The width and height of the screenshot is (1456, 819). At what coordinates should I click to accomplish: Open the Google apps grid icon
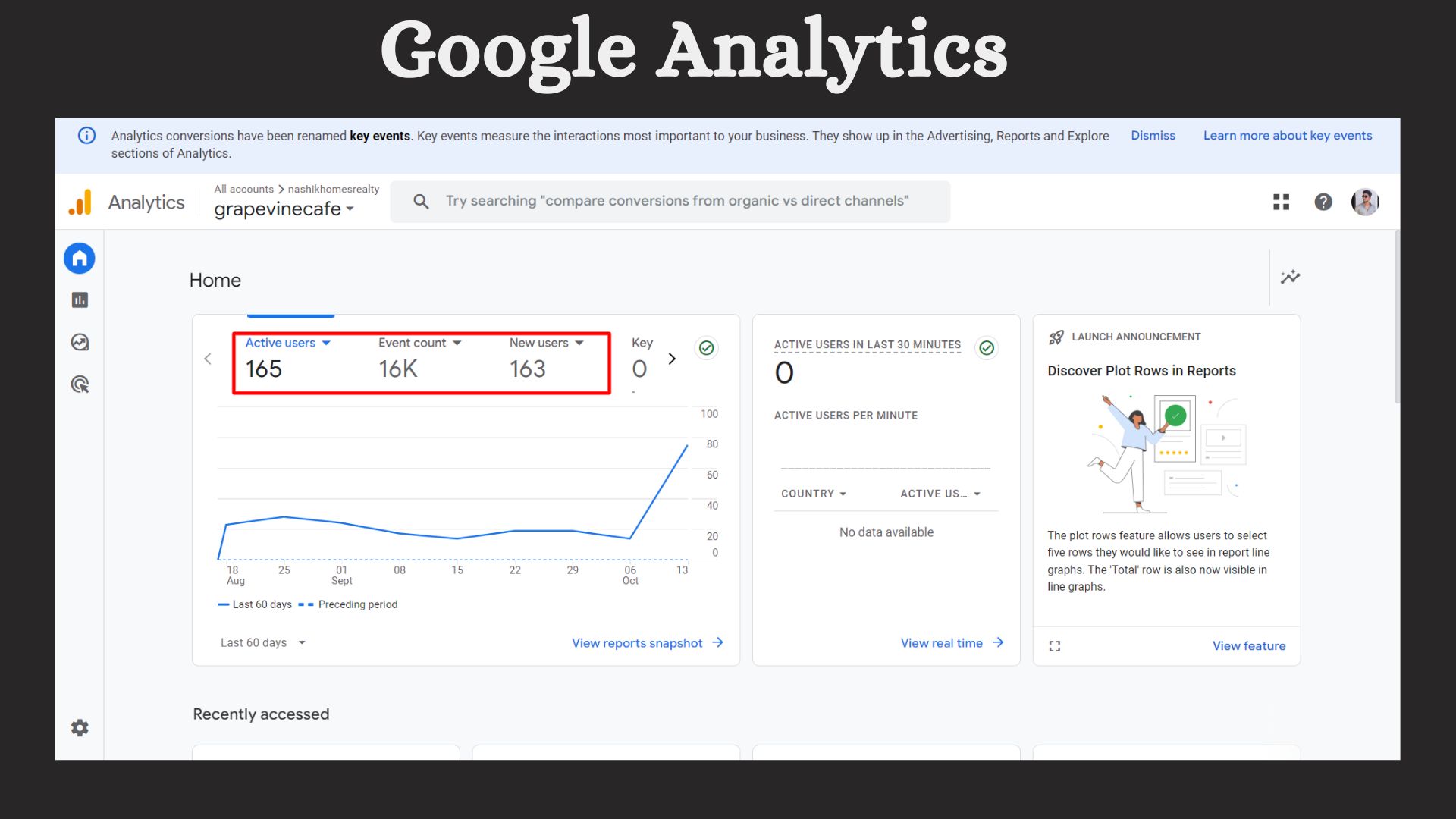1281,202
